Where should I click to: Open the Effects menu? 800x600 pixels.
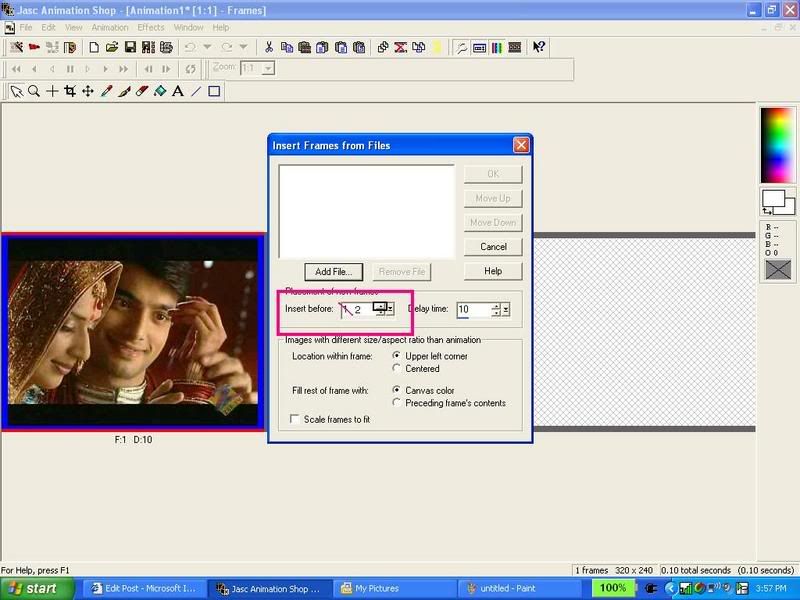coord(151,27)
